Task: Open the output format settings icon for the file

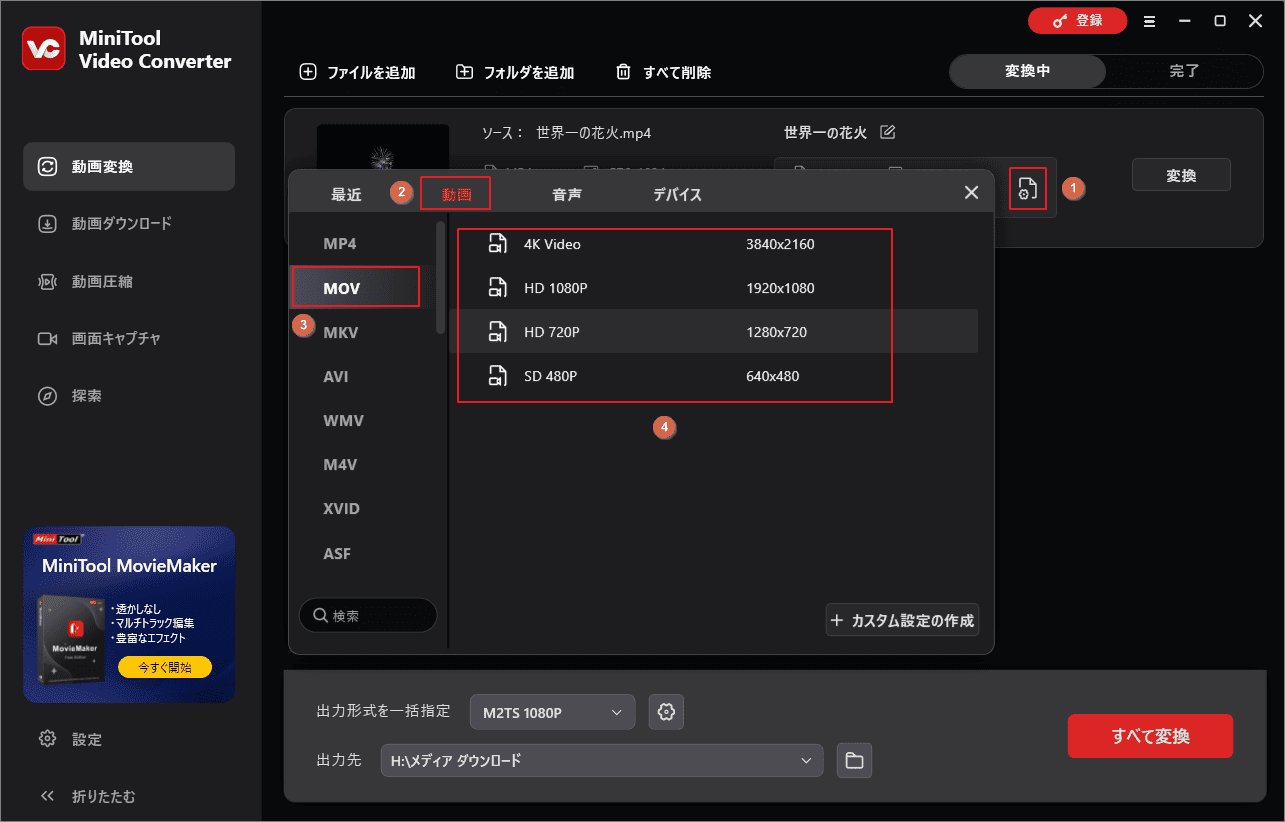Action: click(1027, 188)
